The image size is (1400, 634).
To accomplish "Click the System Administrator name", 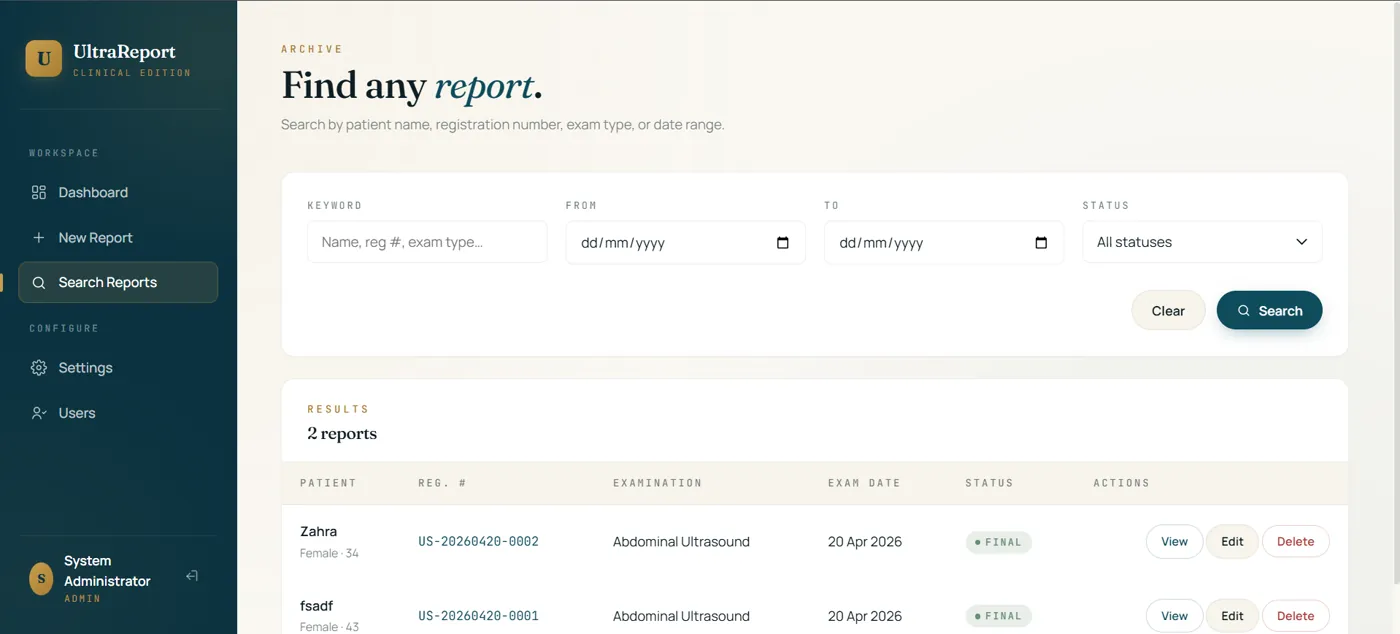I will pyautogui.click(x=107, y=571).
